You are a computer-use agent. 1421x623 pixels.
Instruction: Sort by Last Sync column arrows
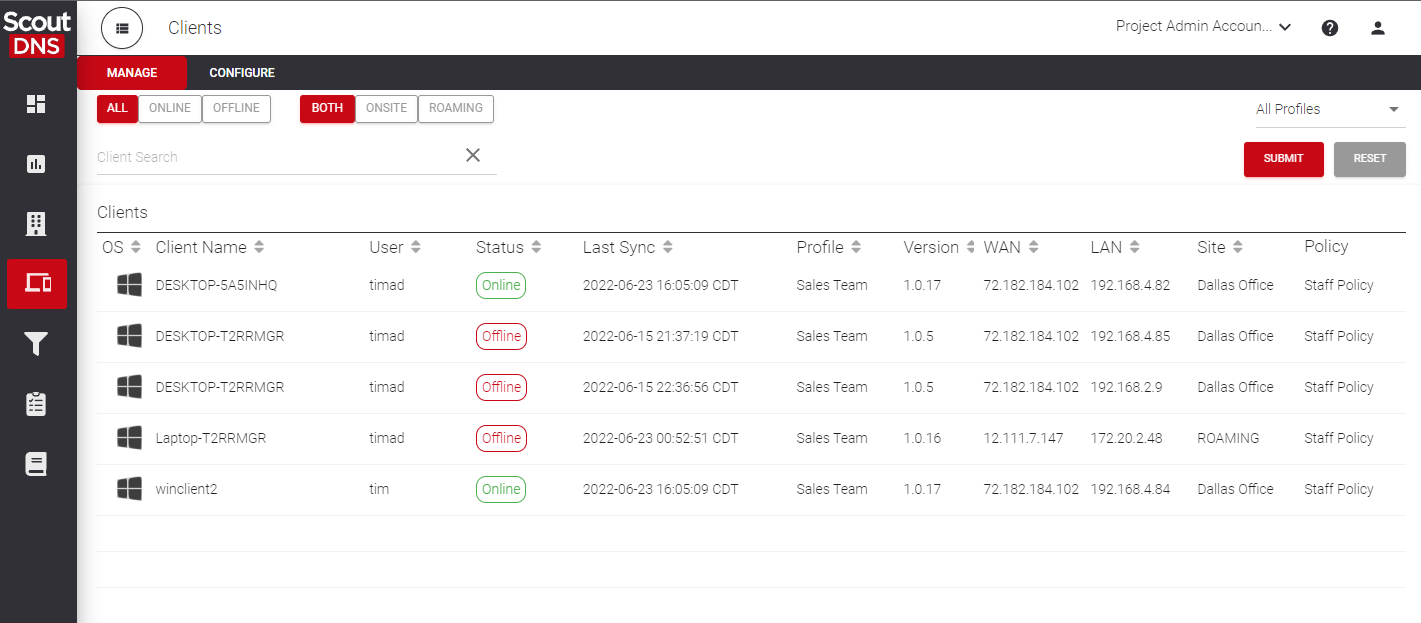668,247
